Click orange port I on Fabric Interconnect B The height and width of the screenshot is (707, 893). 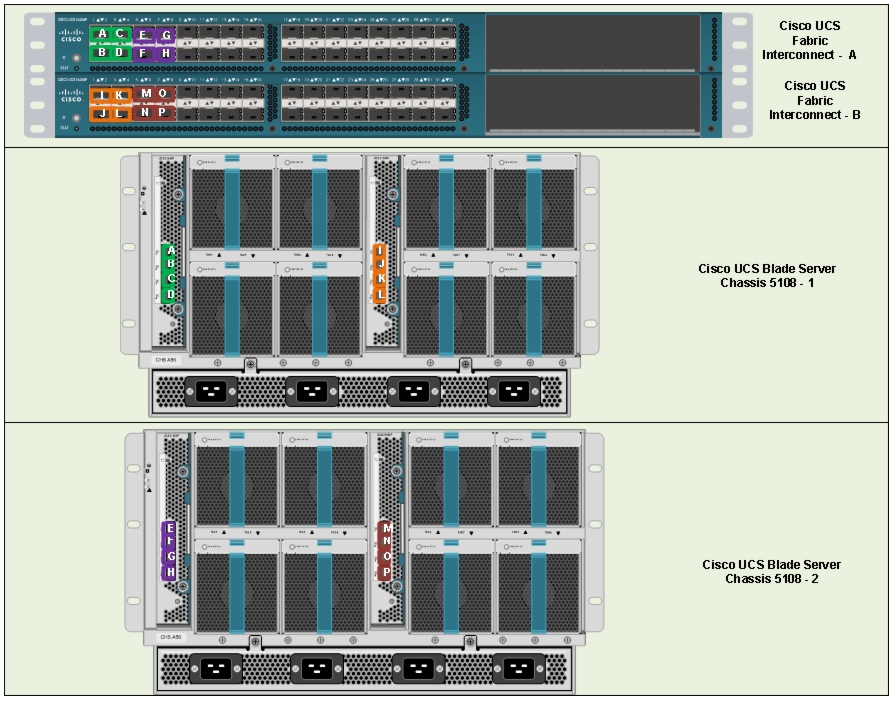click(x=102, y=95)
